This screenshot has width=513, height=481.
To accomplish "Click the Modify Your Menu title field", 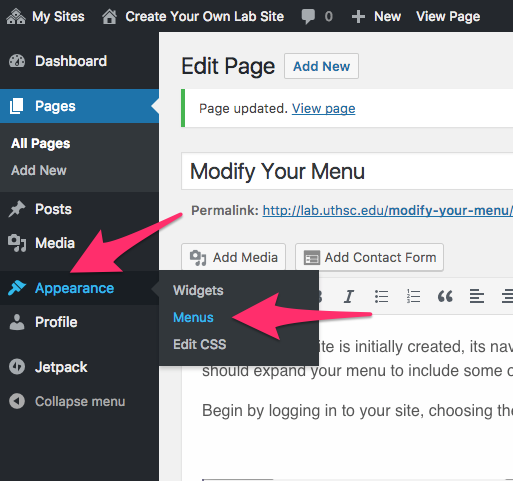I will coord(347,171).
